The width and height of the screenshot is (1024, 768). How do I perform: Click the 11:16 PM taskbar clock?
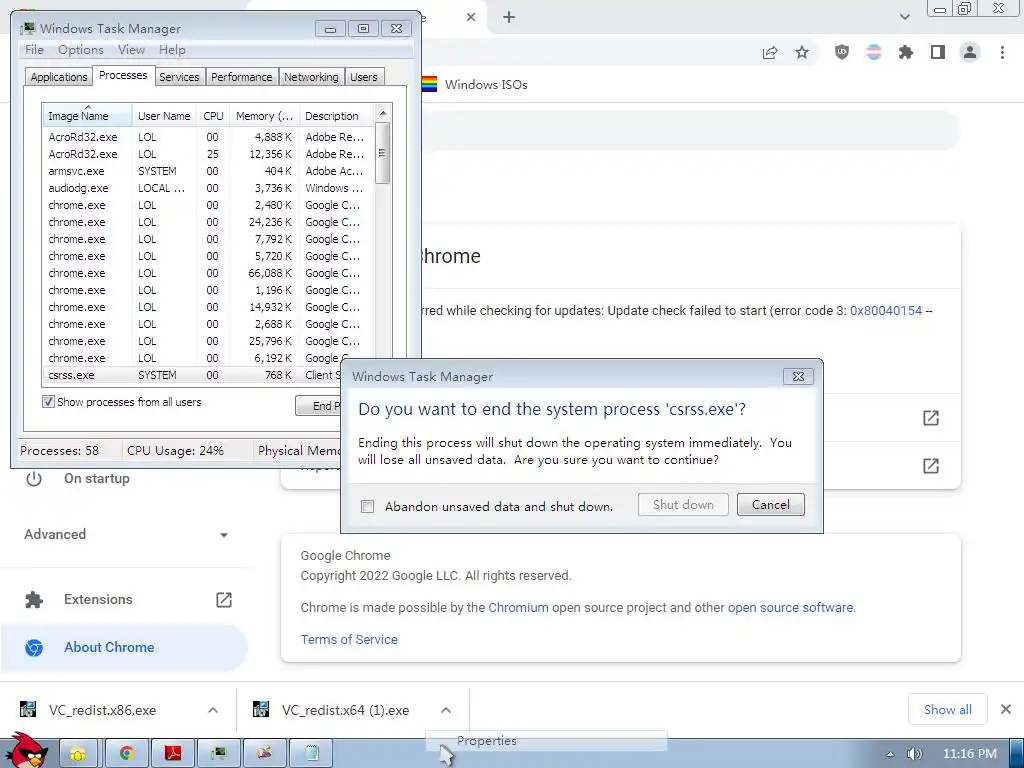[x=969, y=754]
